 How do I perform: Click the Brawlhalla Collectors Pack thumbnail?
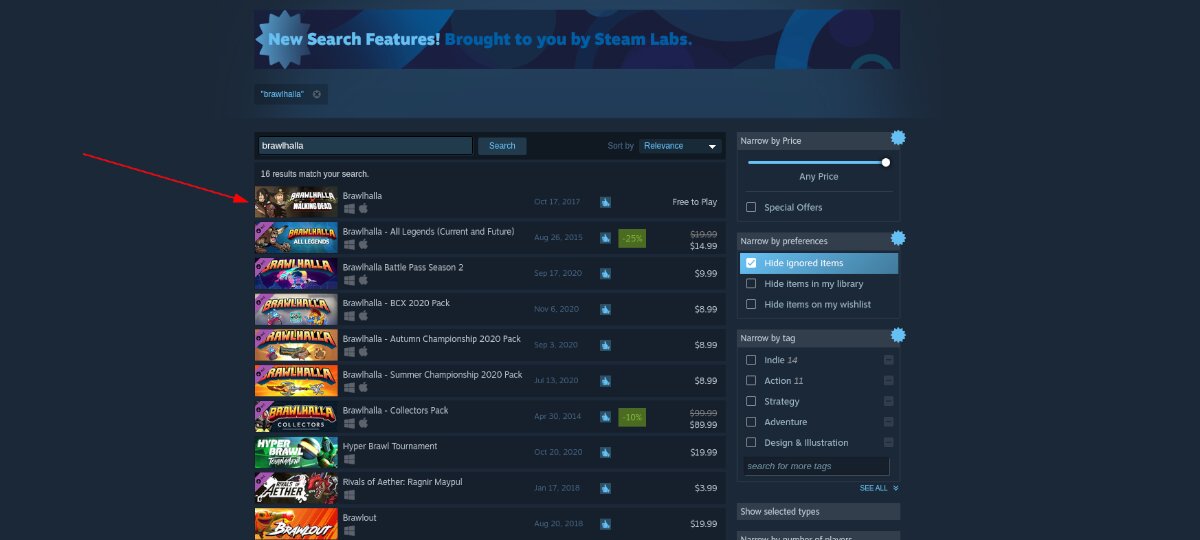coord(296,417)
